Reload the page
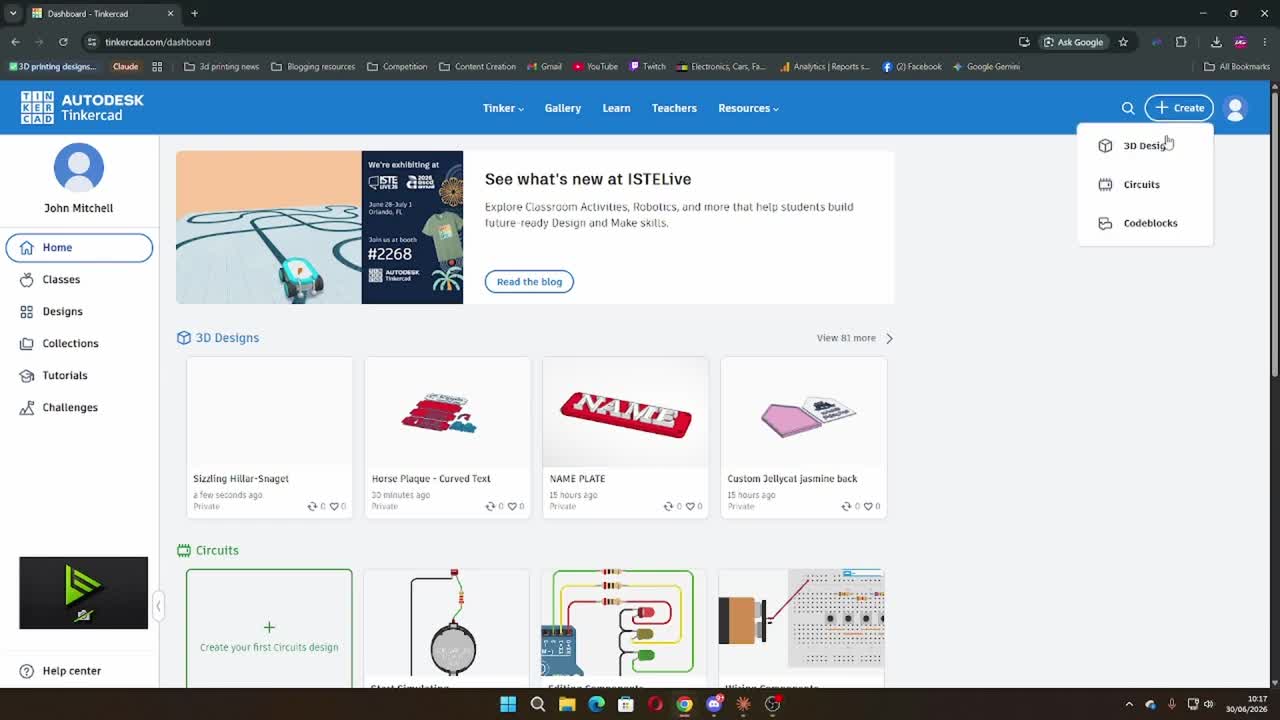Screen dimensions: 1280x720 pyautogui.click(x=63, y=42)
